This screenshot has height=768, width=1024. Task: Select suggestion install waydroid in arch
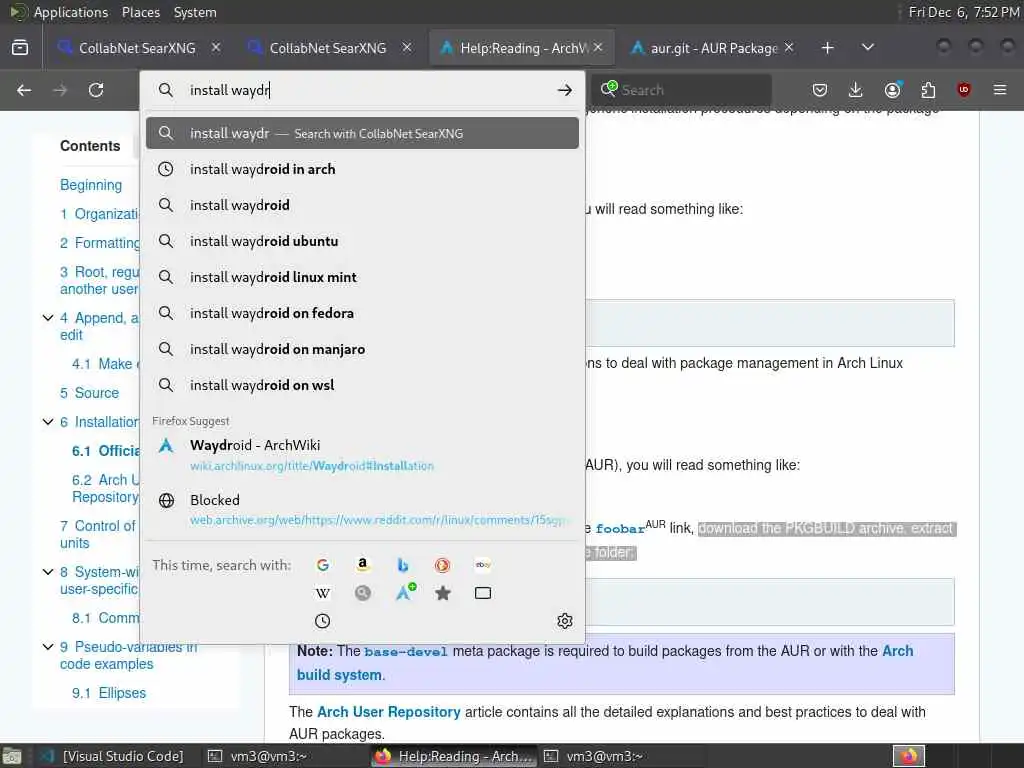(362, 169)
